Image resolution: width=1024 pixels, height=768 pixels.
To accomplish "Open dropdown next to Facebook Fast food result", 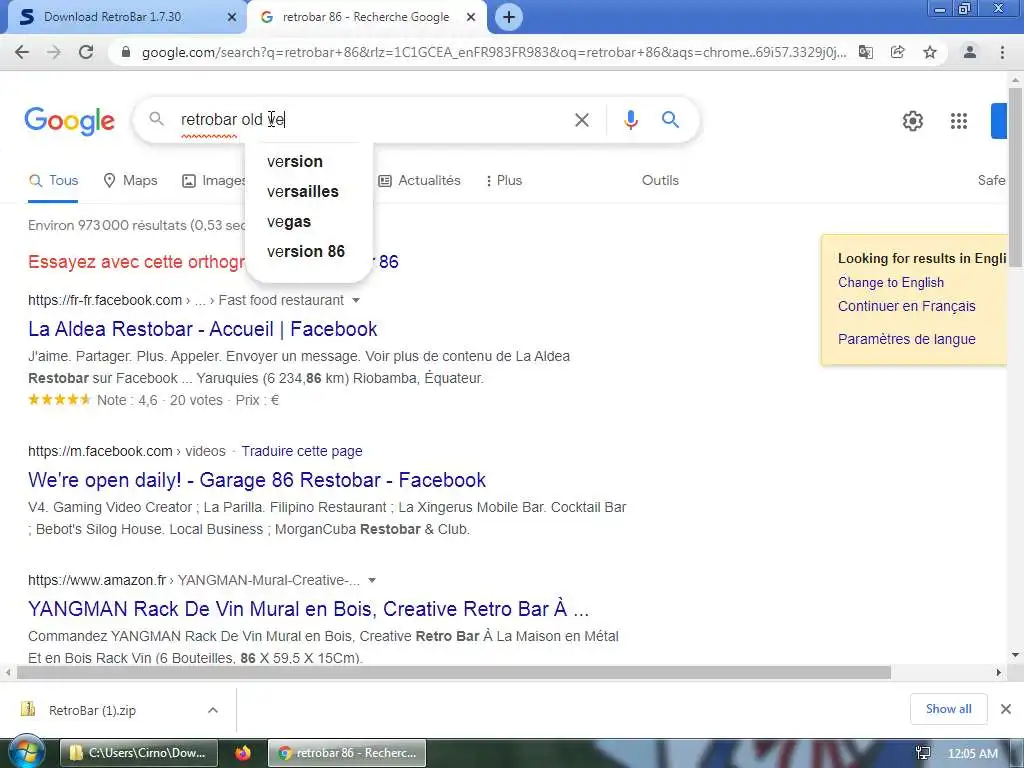I will point(356,300).
